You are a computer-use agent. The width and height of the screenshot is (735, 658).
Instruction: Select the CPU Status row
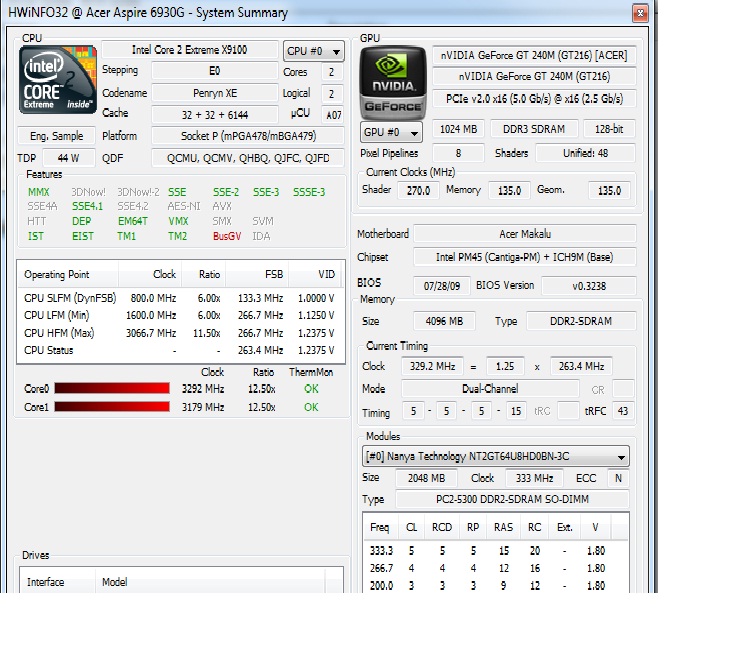coord(180,351)
